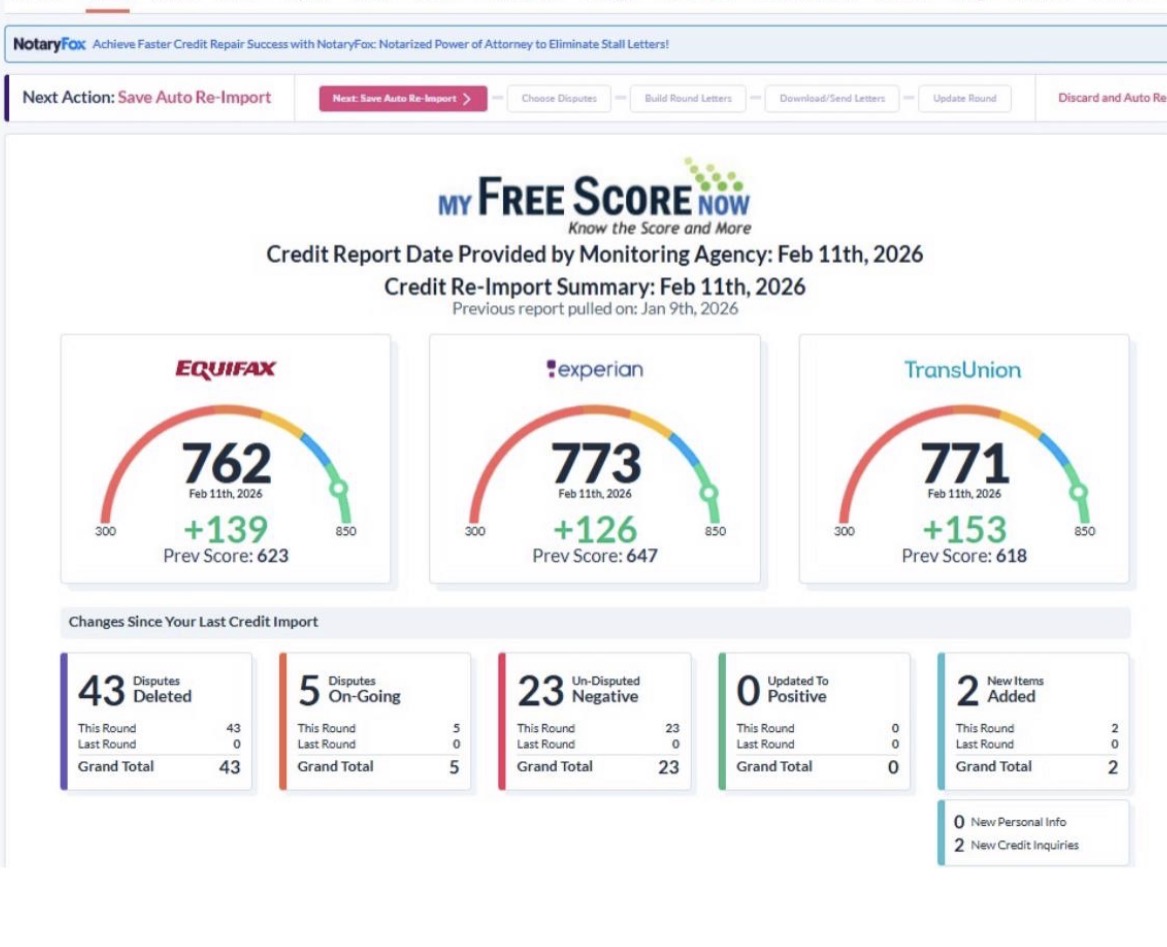The height and width of the screenshot is (947, 1167).
Task: Click Discard and Auto Re-Import link
Action: click(1112, 98)
